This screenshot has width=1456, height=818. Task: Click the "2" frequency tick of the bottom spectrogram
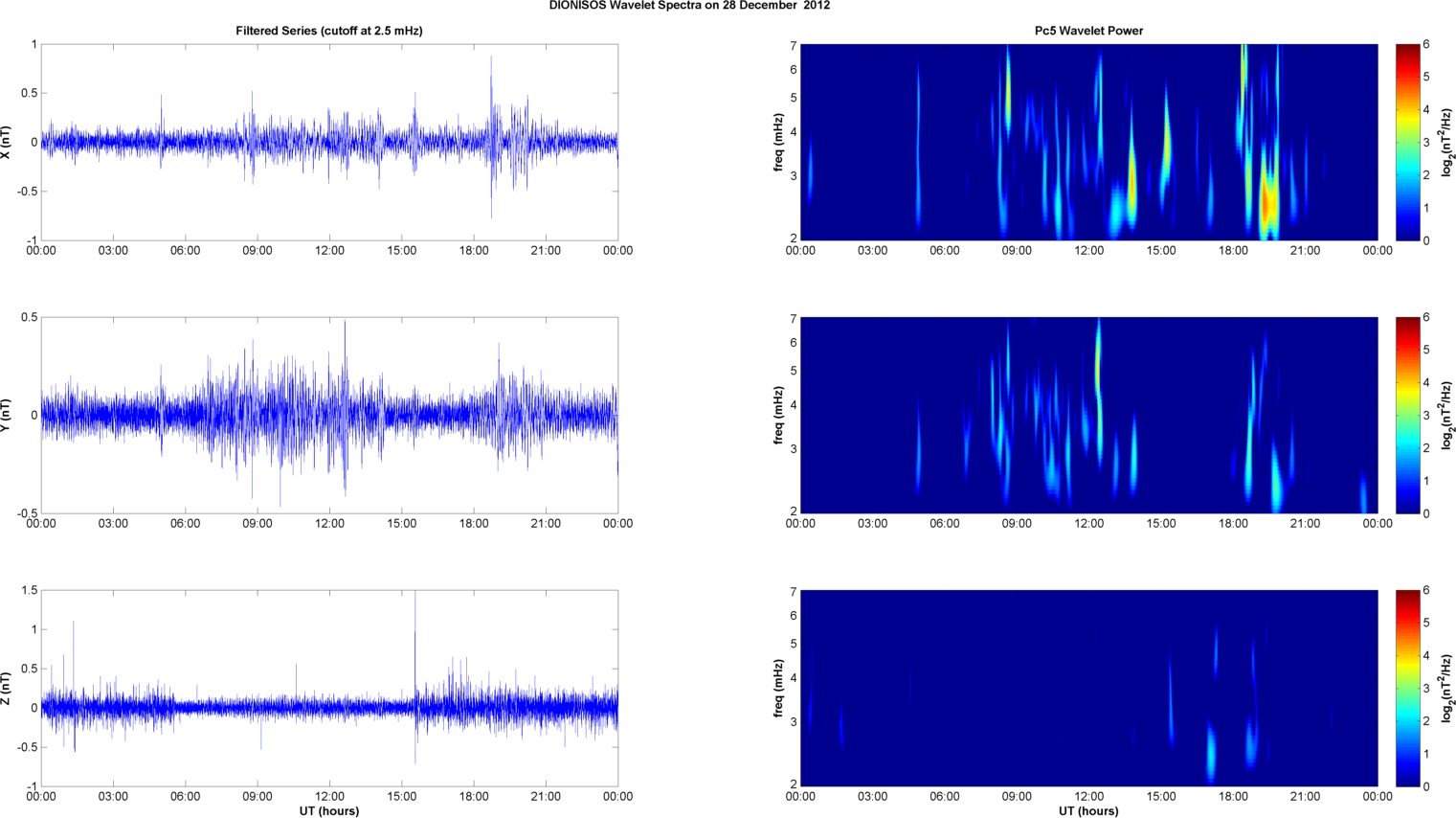[x=794, y=784]
